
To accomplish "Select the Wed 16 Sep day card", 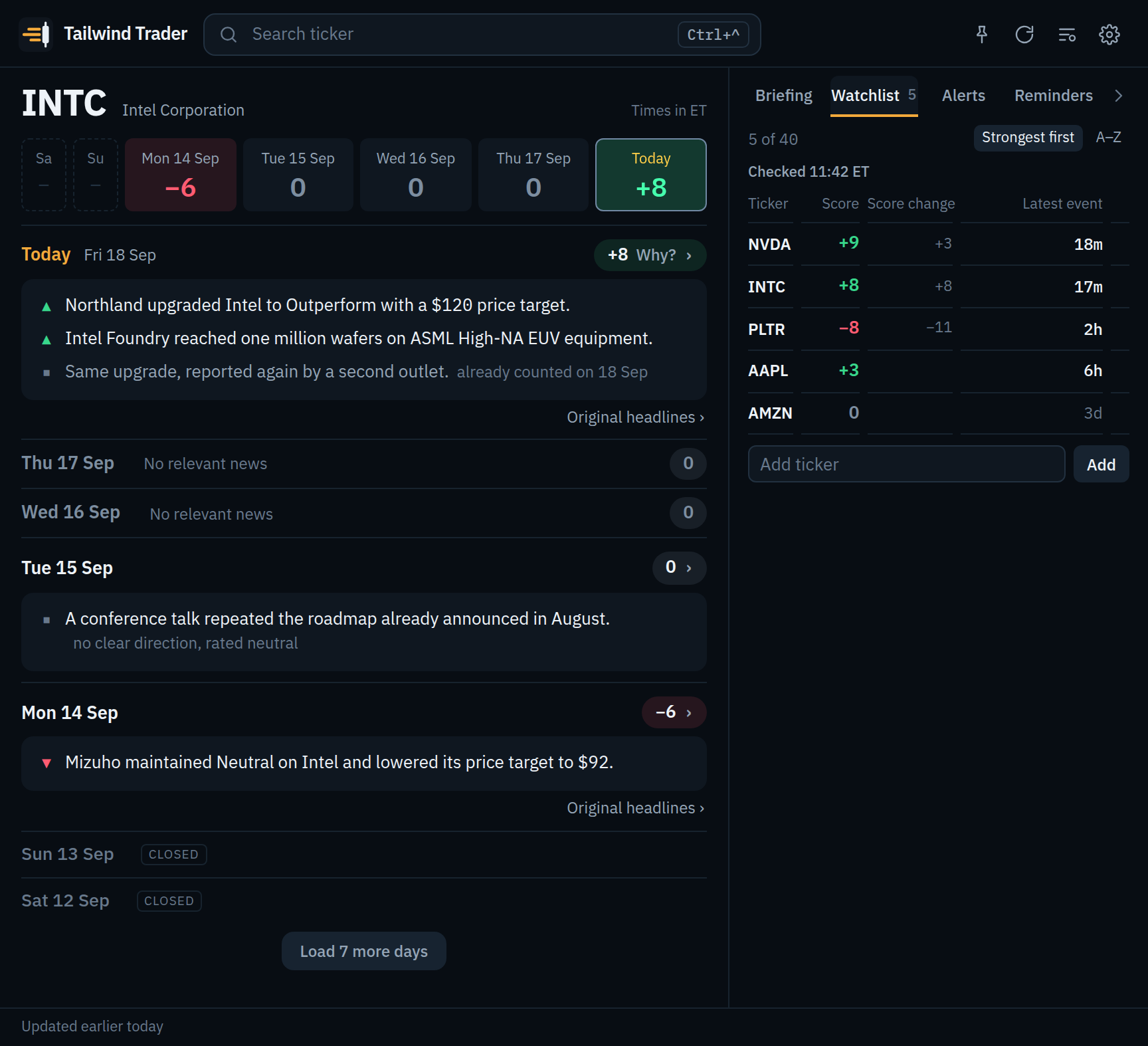I will [x=416, y=175].
